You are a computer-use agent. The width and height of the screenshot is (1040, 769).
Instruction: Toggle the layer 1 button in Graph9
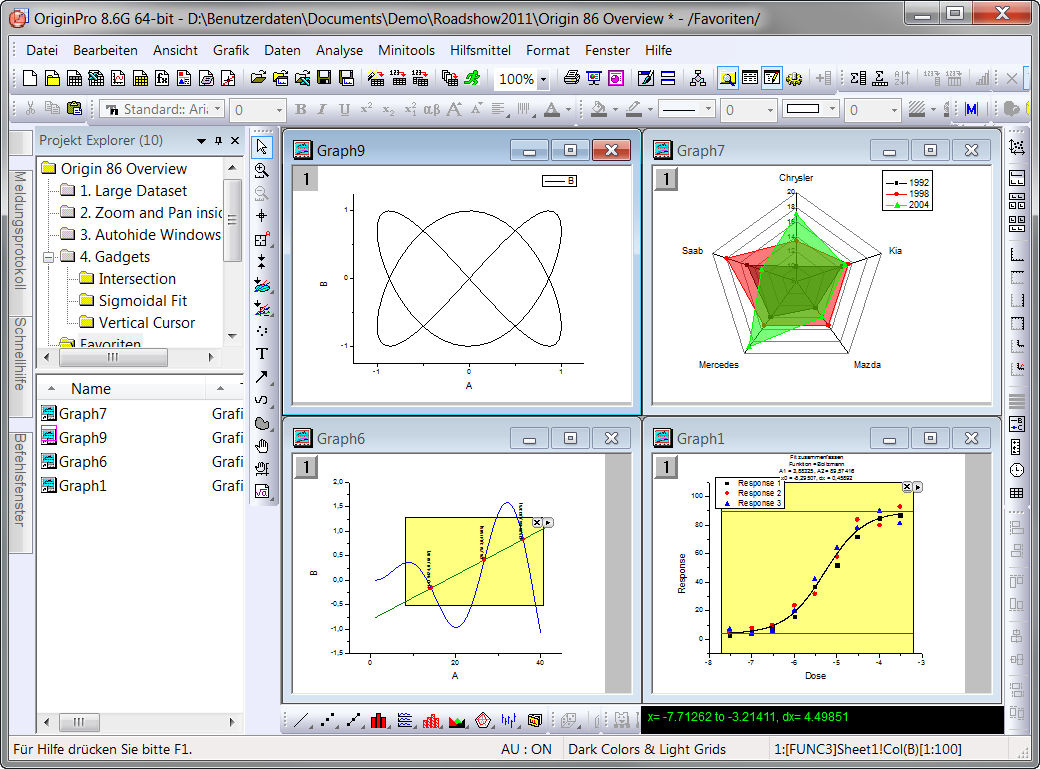tap(304, 179)
